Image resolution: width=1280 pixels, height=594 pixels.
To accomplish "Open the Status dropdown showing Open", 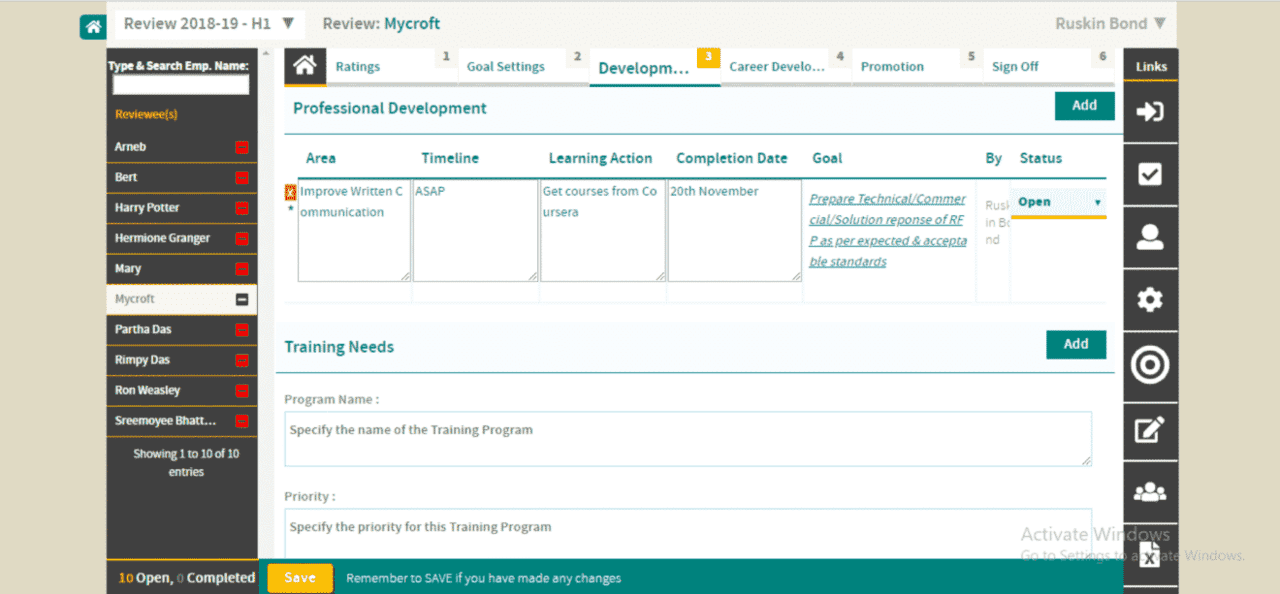I will coord(1058,202).
